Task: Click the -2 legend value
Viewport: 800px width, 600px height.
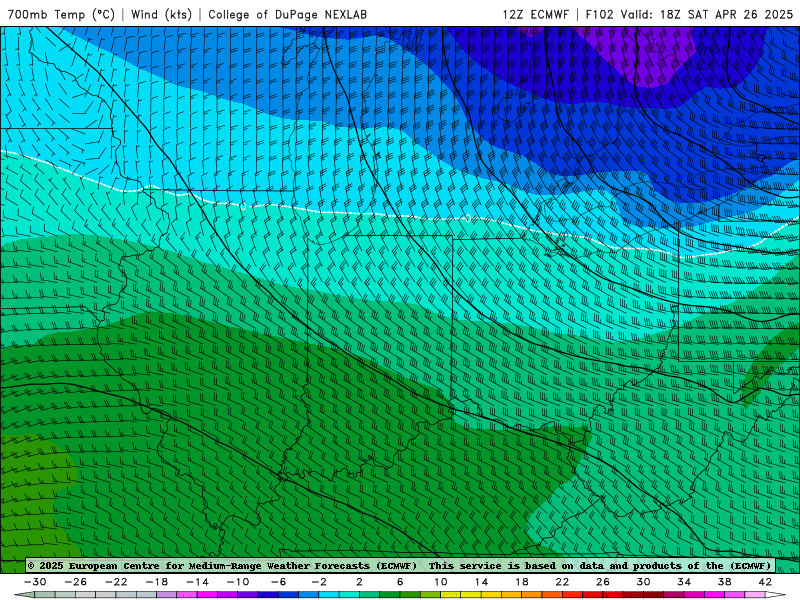Action: click(x=319, y=582)
